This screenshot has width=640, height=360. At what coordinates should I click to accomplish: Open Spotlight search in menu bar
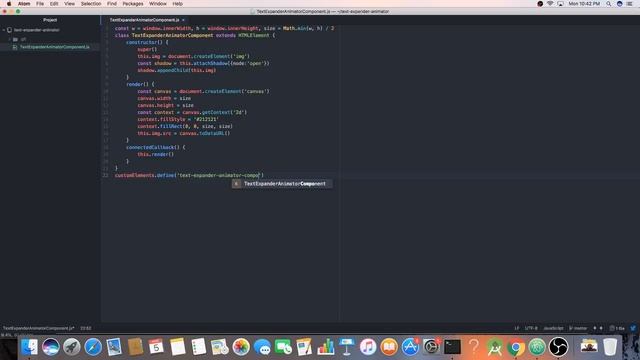tap(609, 4)
